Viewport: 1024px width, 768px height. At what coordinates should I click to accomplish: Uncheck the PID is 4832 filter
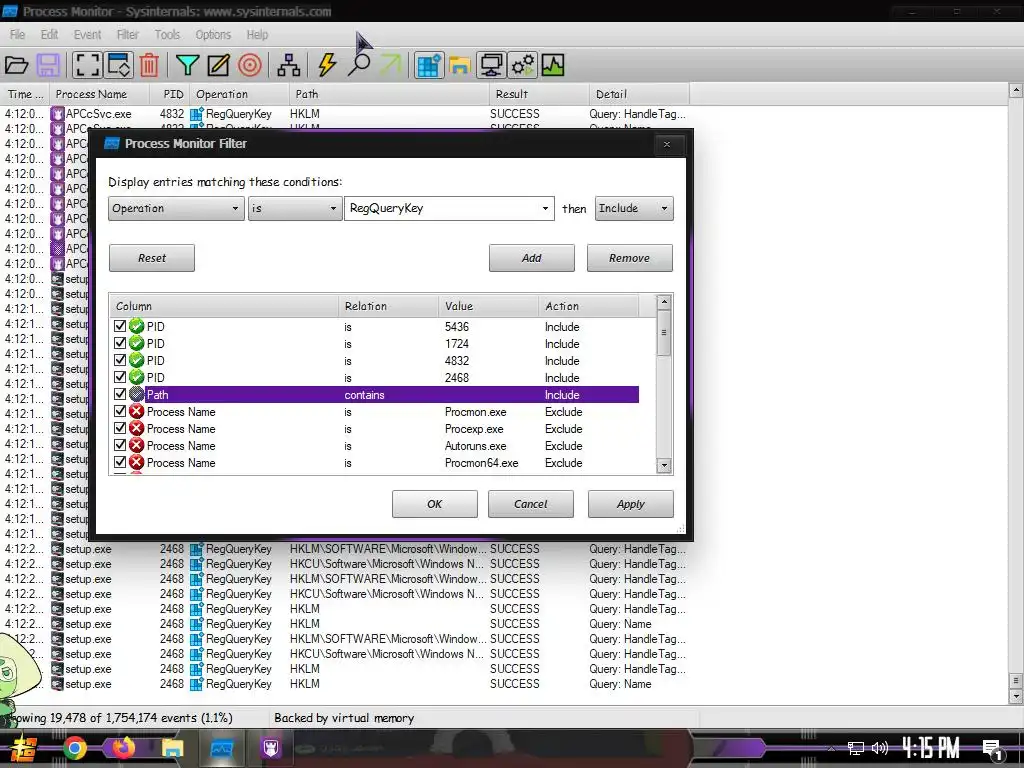pyautogui.click(x=120, y=360)
